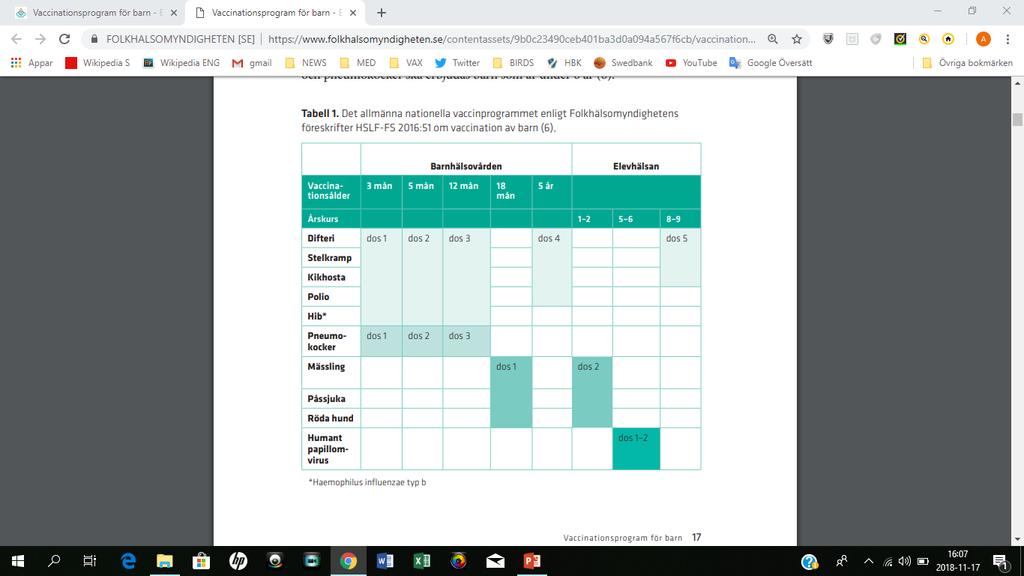The height and width of the screenshot is (576, 1024).
Task: Open the Wi-Fi network tray icon
Action: [x=888, y=561]
